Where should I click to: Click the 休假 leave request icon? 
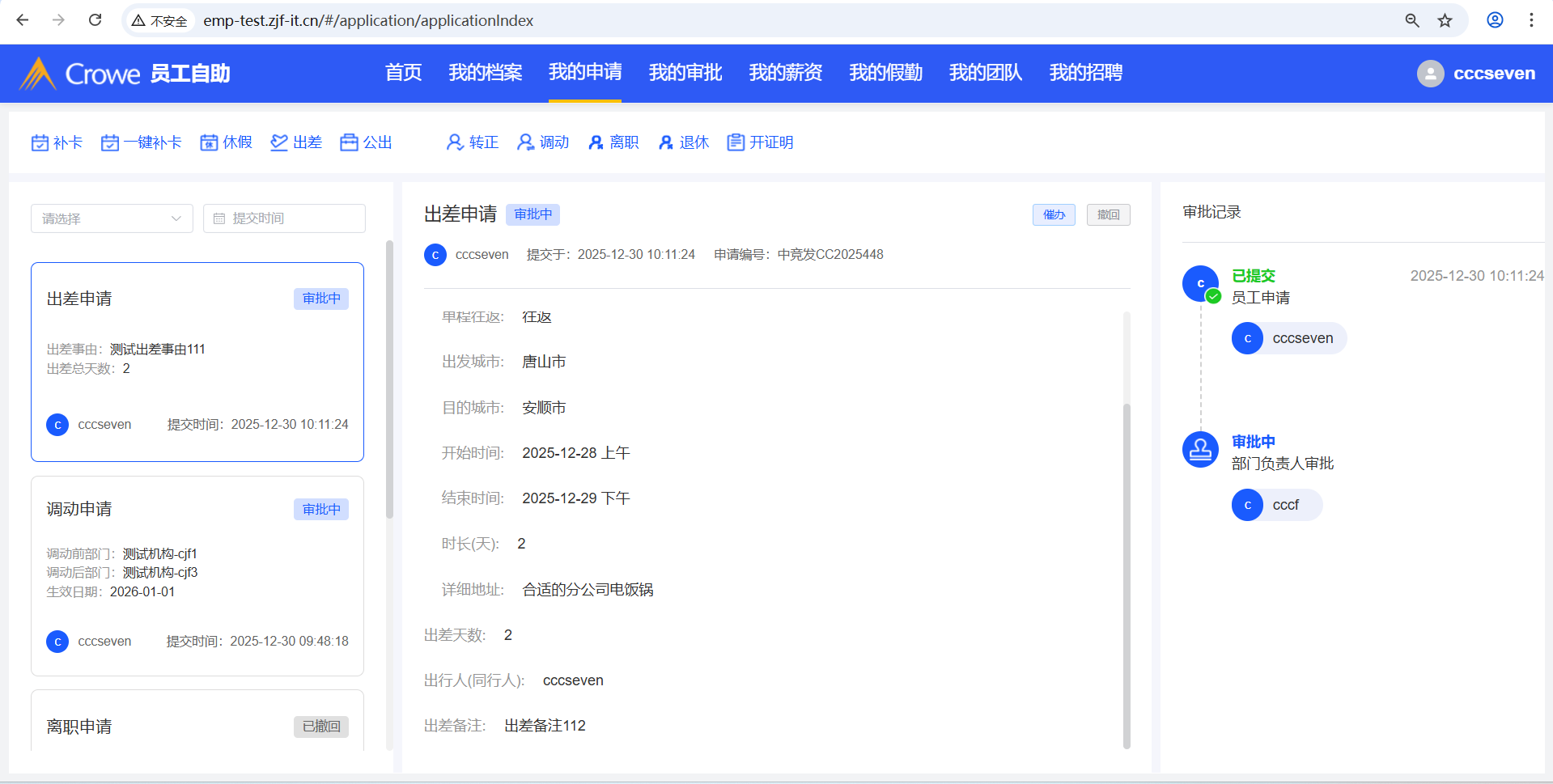tap(209, 143)
